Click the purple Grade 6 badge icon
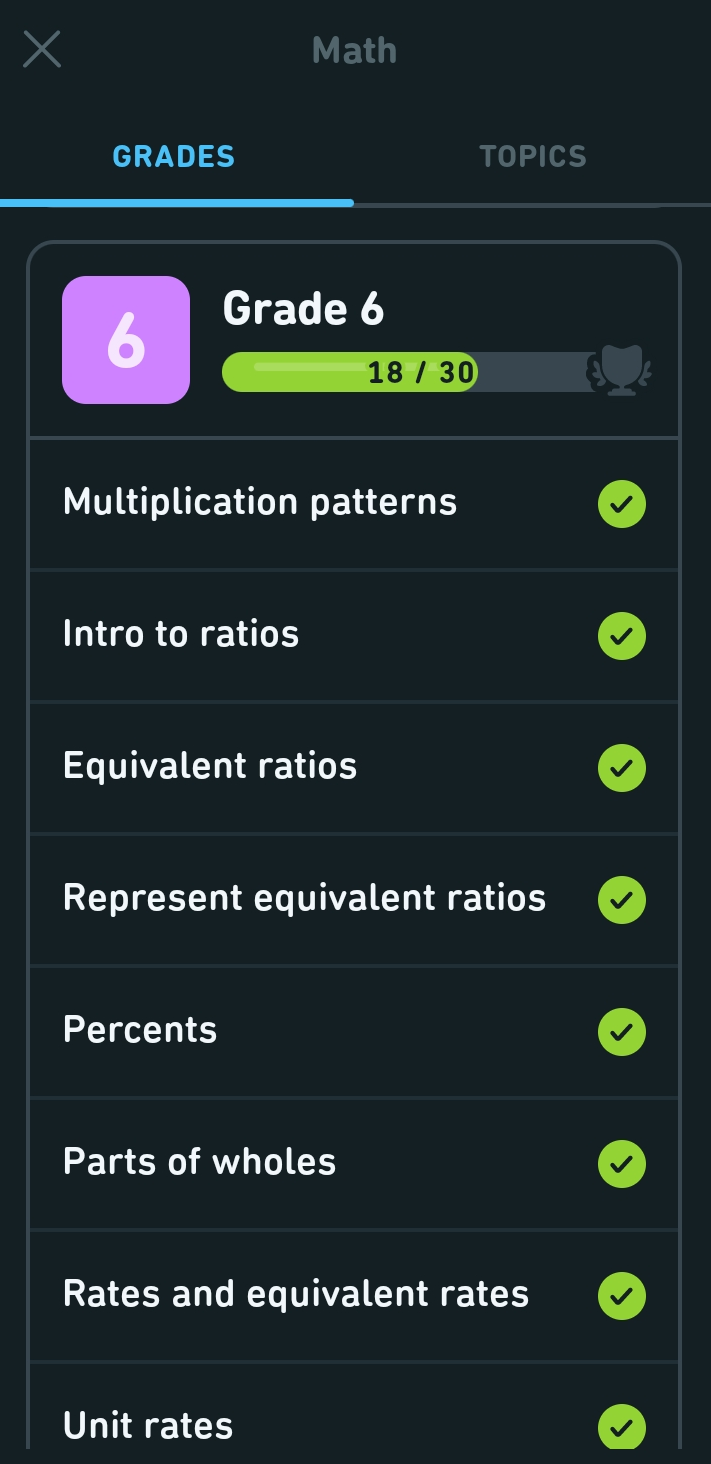This screenshot has width=711, height=1464. (125, 339)
